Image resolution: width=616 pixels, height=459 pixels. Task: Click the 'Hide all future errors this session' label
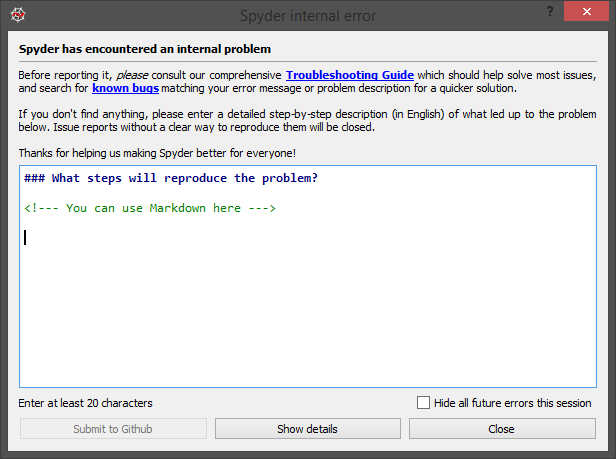coord(512,403)
